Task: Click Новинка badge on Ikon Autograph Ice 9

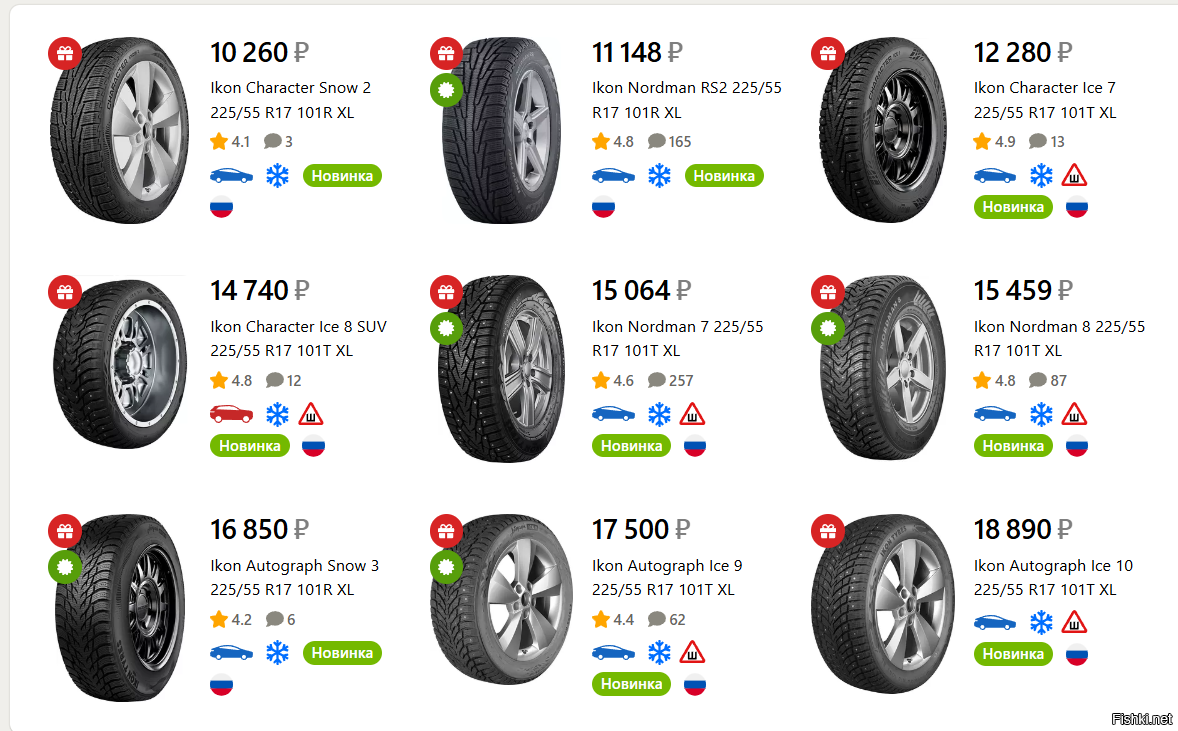Action: pos(632,684)
